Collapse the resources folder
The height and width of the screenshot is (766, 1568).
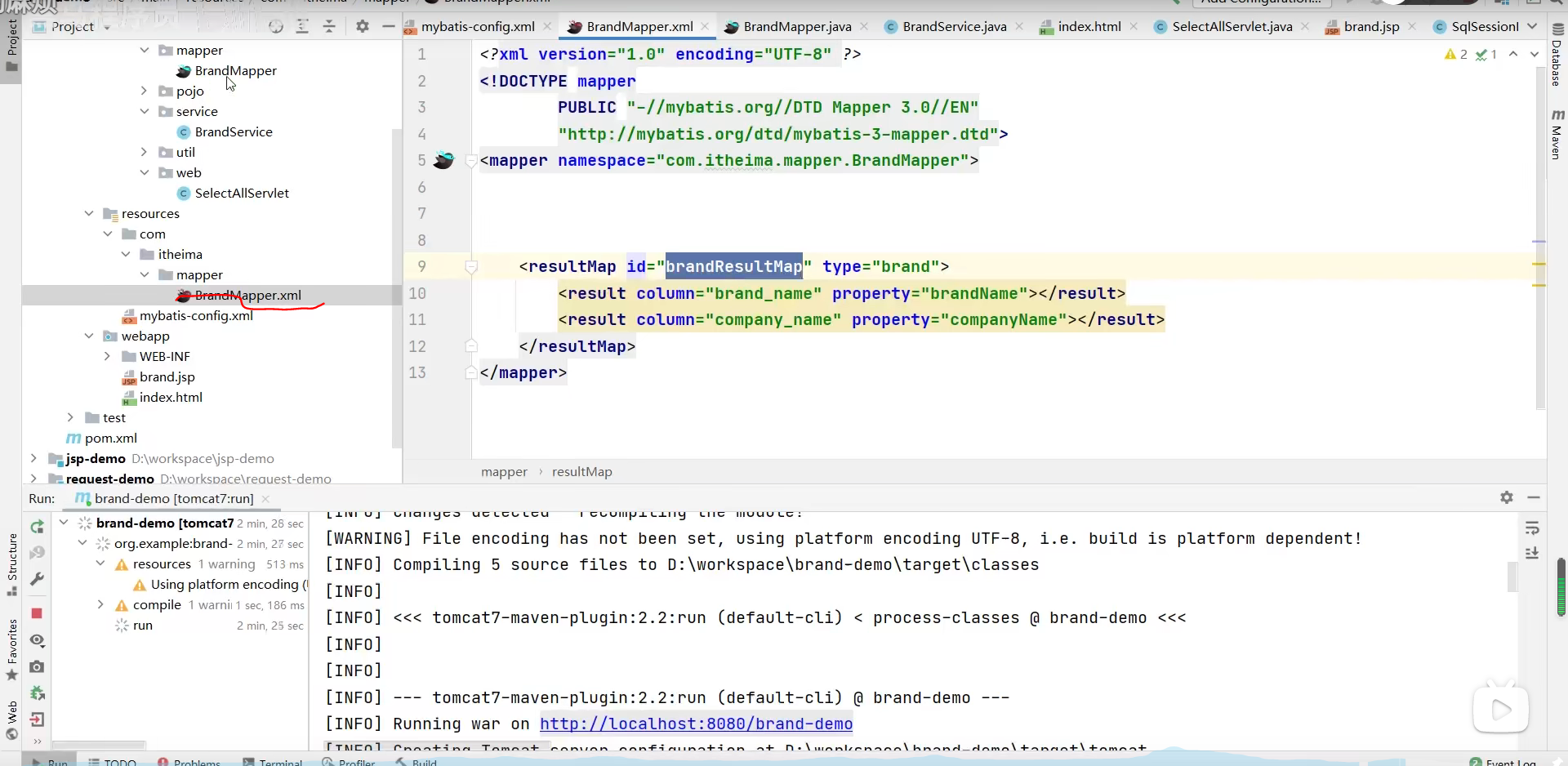[x=89, y=213]
